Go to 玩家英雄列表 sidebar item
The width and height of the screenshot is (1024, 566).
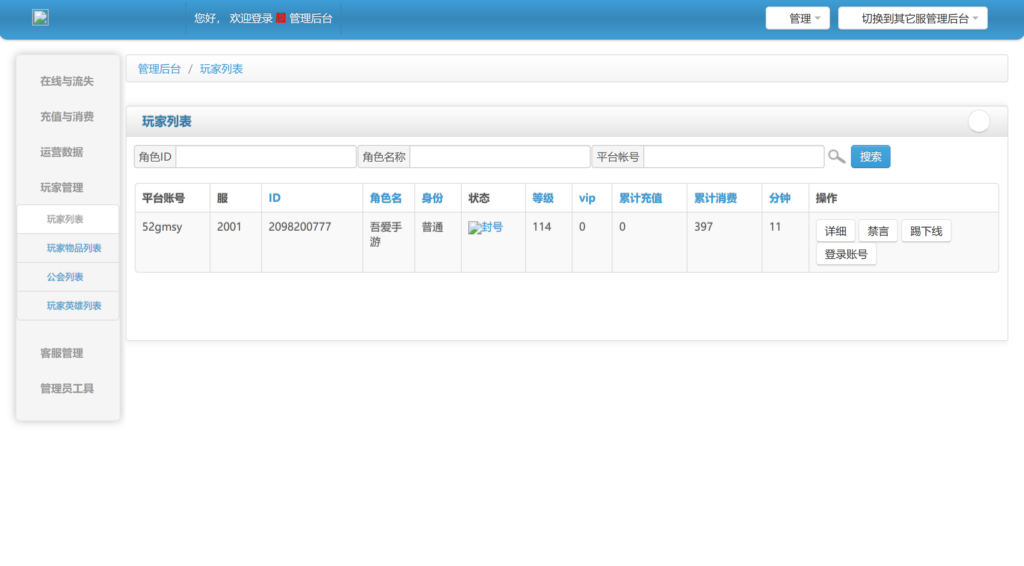[74, 306]
